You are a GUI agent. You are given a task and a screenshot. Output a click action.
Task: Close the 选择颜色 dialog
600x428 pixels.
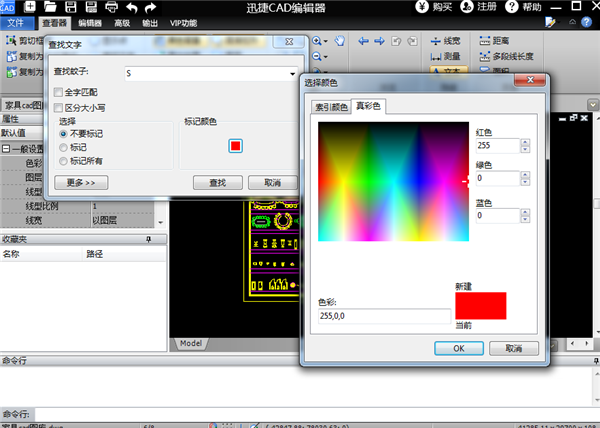530,80
